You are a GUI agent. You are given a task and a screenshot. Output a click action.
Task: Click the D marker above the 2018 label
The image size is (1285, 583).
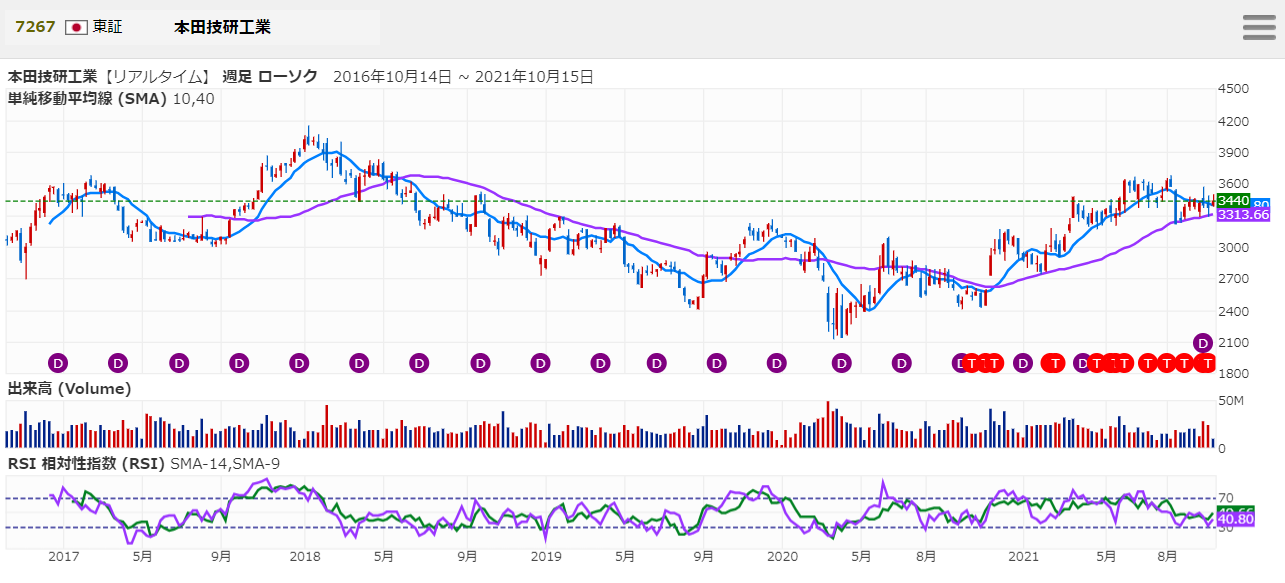[x=299, y=363]
